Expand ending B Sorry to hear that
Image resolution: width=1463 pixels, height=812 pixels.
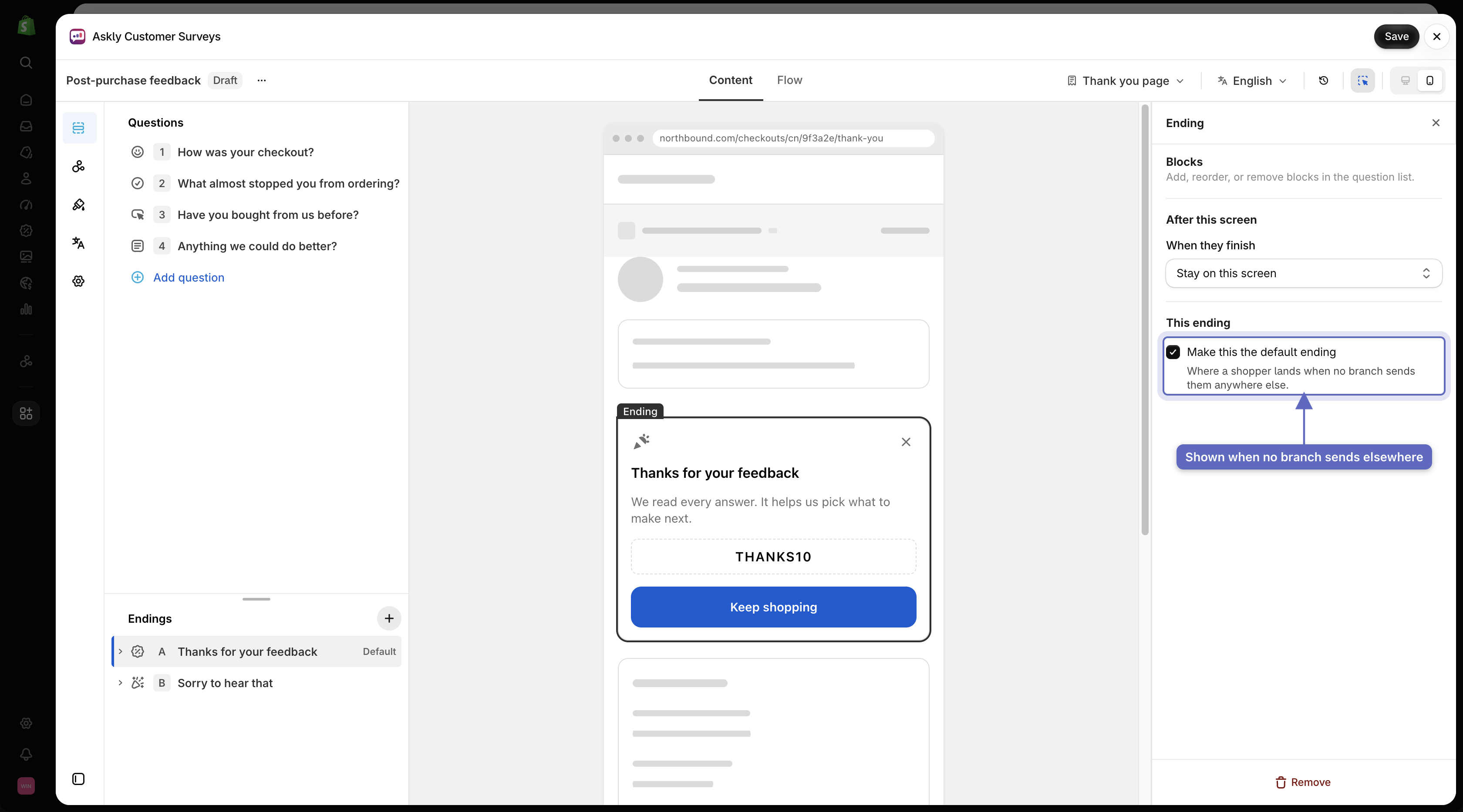click(121, 683)
